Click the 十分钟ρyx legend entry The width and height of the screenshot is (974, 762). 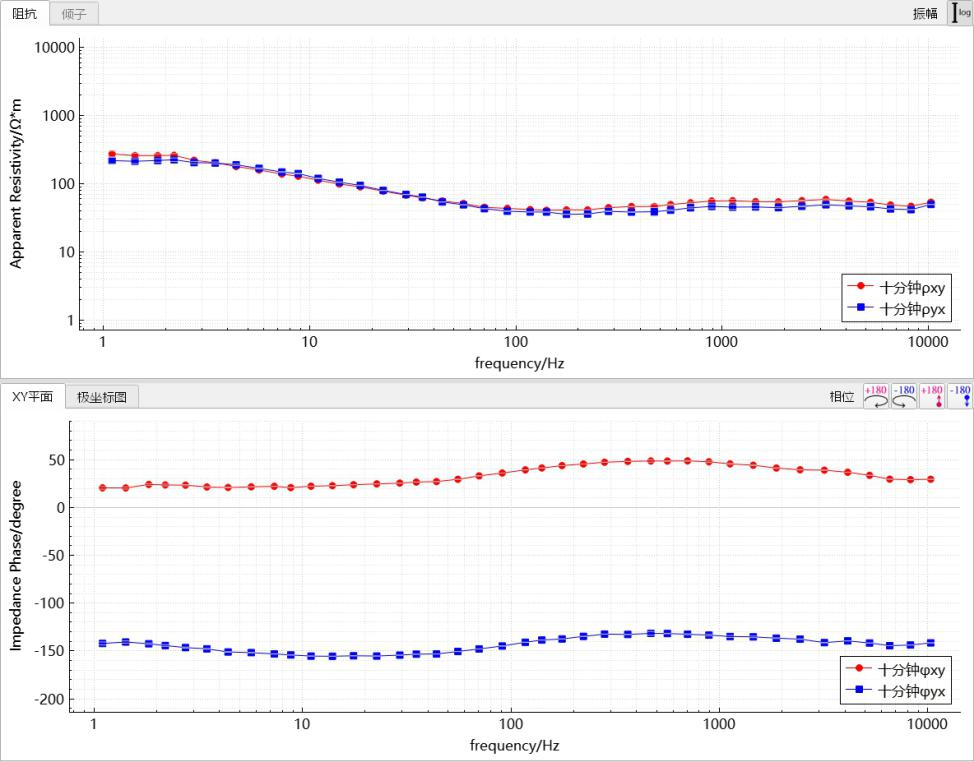click(896, 308)
